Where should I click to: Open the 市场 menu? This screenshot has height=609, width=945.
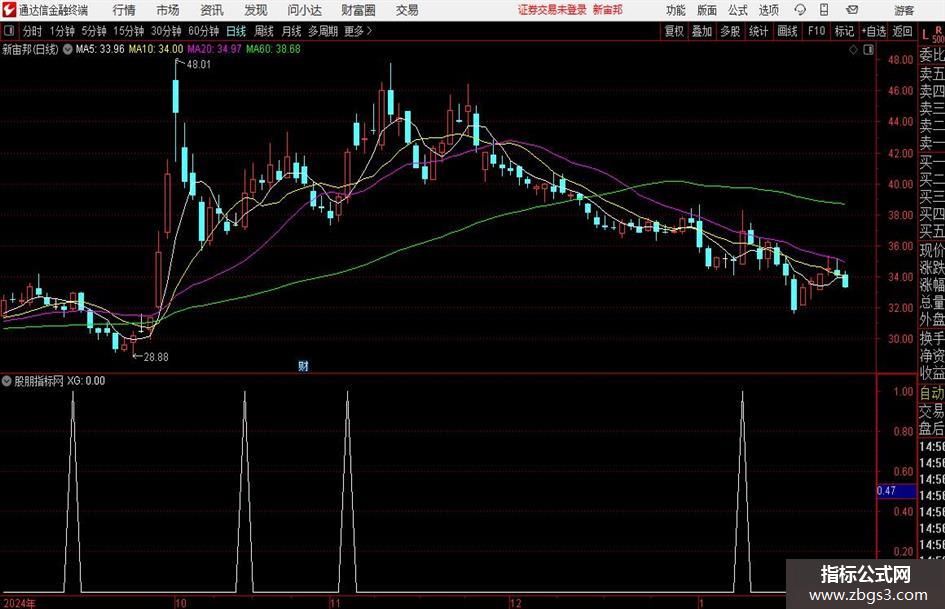coord(168,10)
